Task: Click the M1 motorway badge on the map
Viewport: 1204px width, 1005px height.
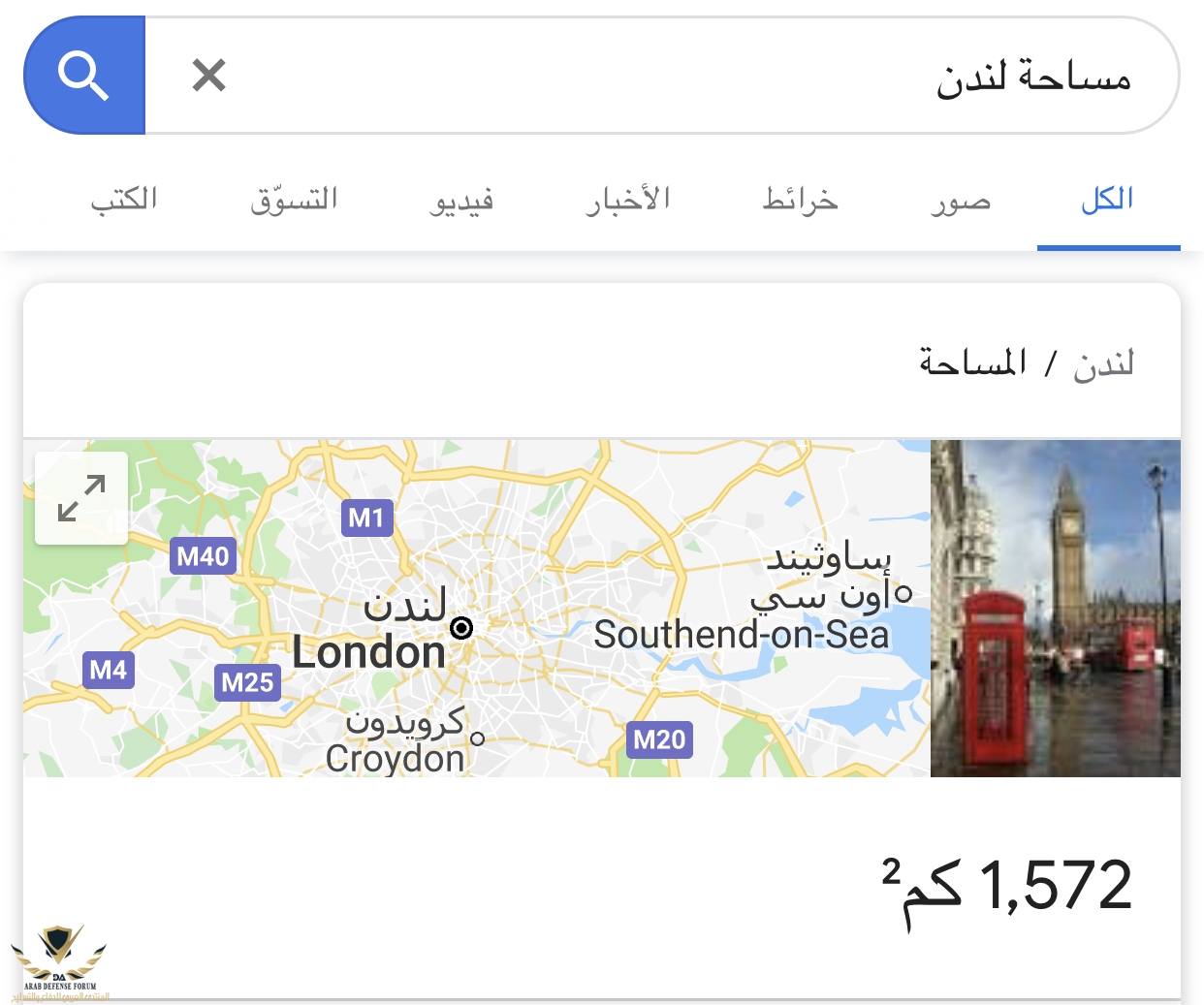Action: point(366,518)
